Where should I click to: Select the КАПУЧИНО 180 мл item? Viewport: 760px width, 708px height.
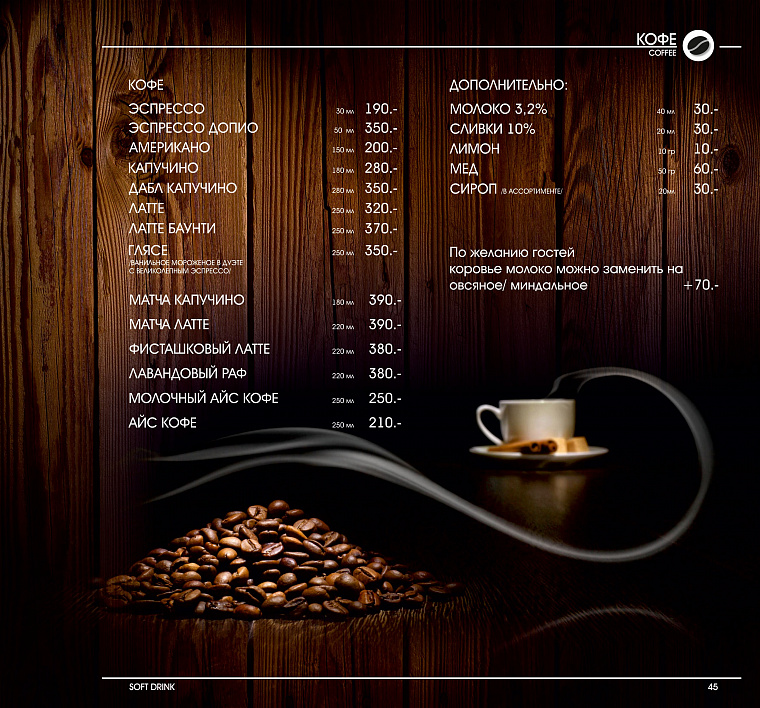tap(163, 168)
